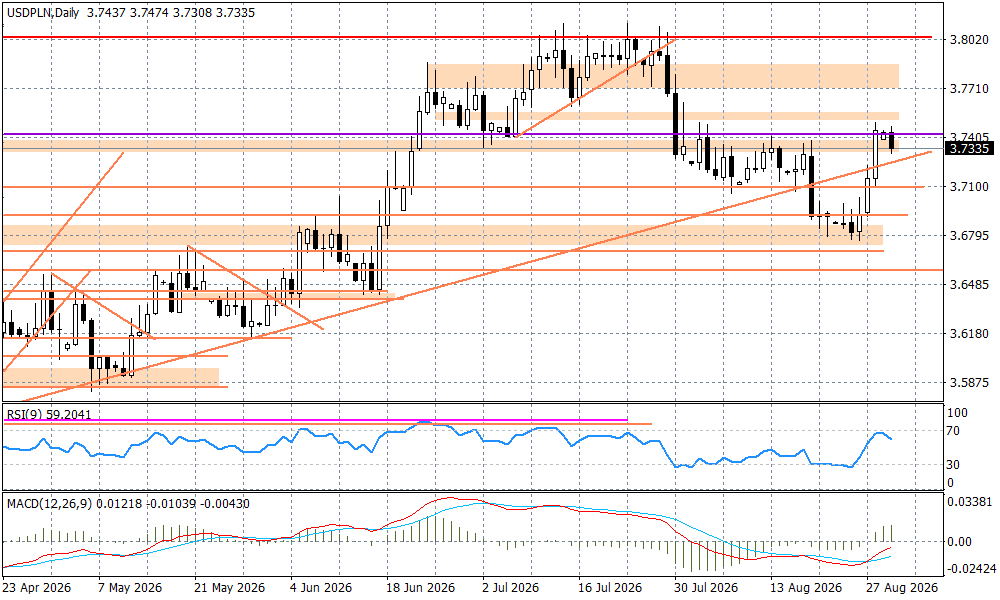Select the red horizontal resistance line near 3.8020

pos(467,38)
